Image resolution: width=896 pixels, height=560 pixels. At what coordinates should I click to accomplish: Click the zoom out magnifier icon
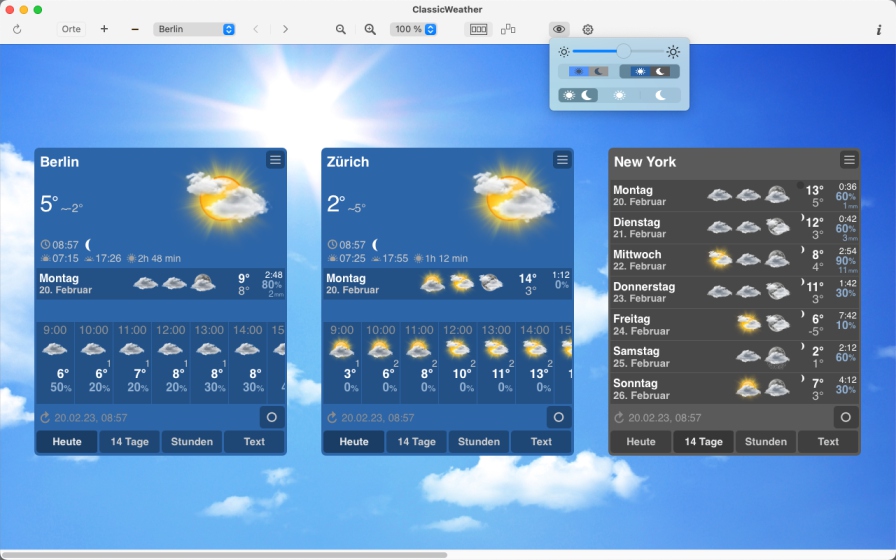[x=341, y=29]
